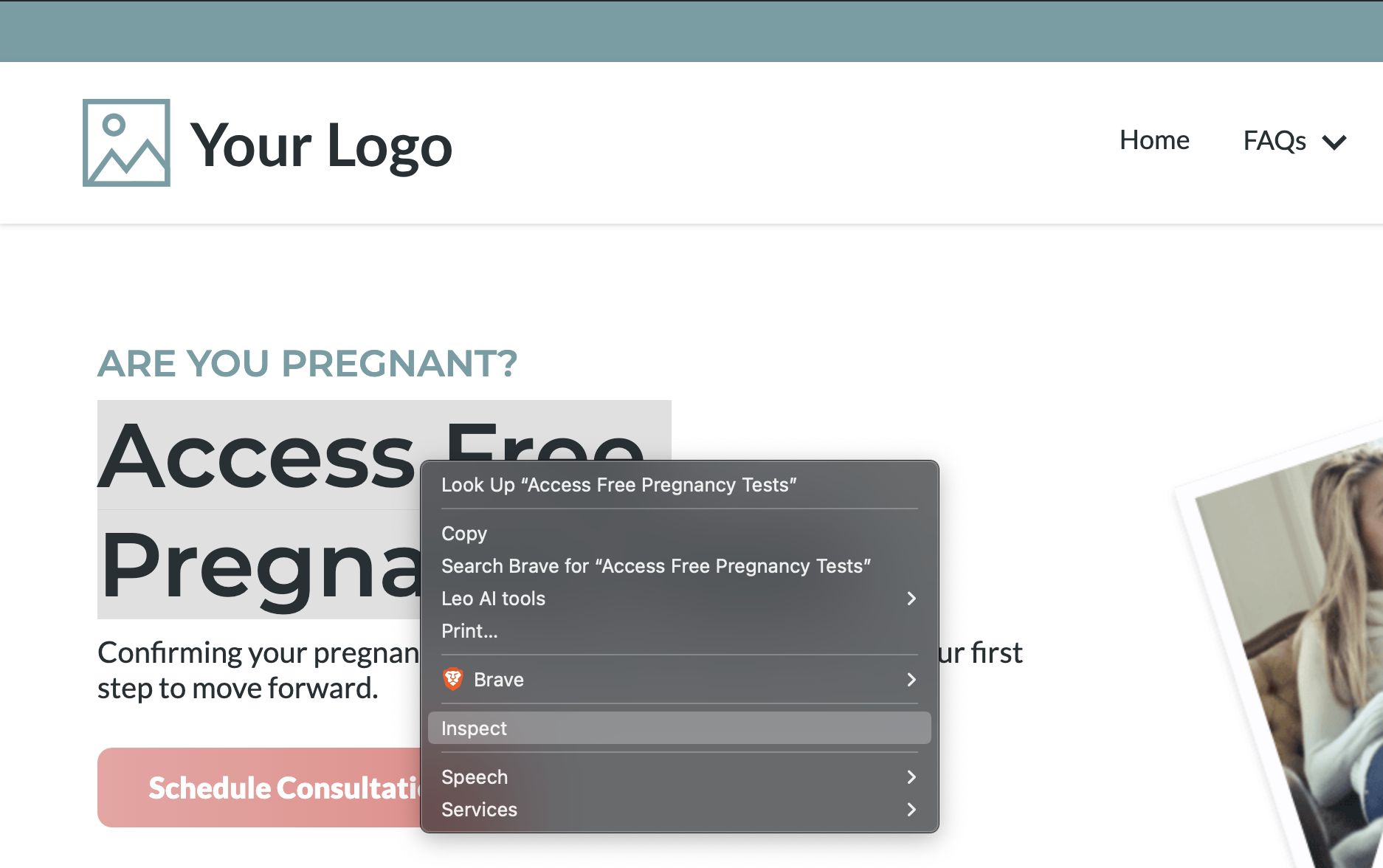The image size is (1383, 868).
Task: Select Look Up "Access Free Pregnancy Tests"
Action: [680, 485]
